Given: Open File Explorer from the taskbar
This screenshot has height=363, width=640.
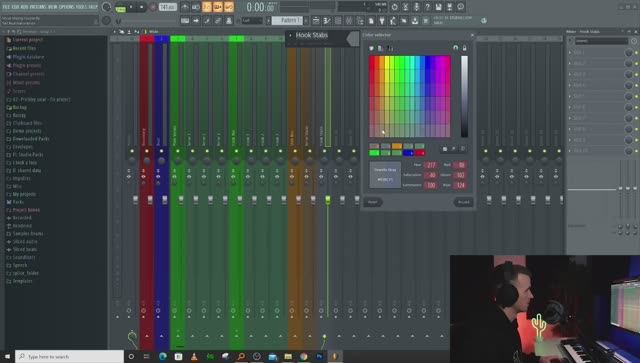Looking at the screenshot, I should (288, 356).
